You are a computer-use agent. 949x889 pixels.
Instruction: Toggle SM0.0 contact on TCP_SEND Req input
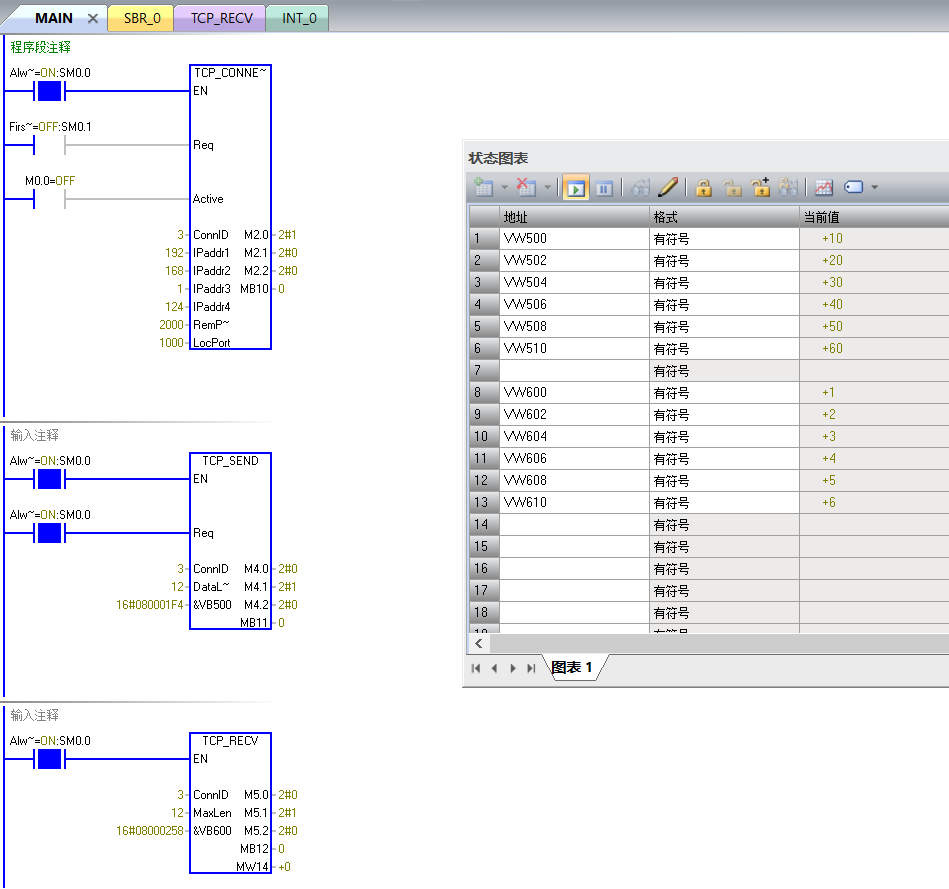point(49,533)
